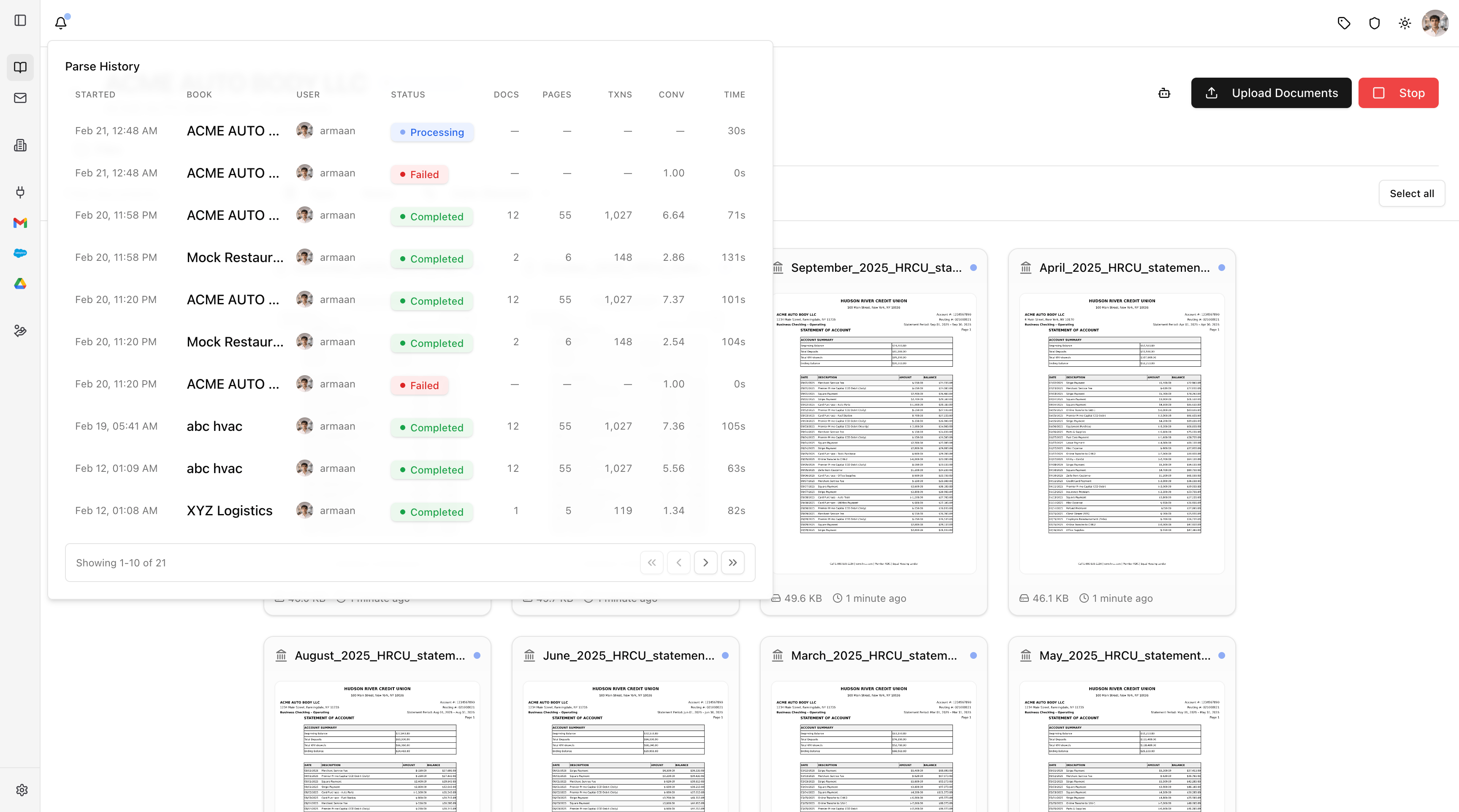Open the user profile avatar
This screenshot has height=812, width=1459.
click(1435, 23)
